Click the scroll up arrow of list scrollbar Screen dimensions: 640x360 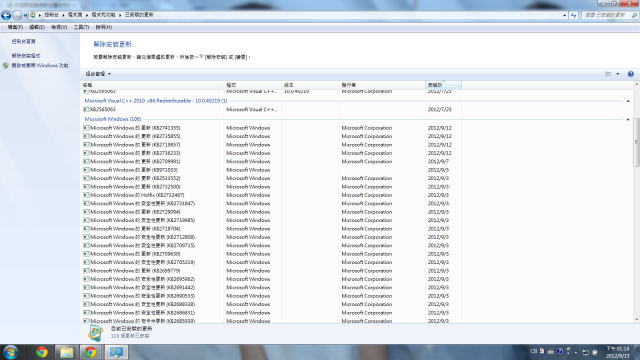636,84
